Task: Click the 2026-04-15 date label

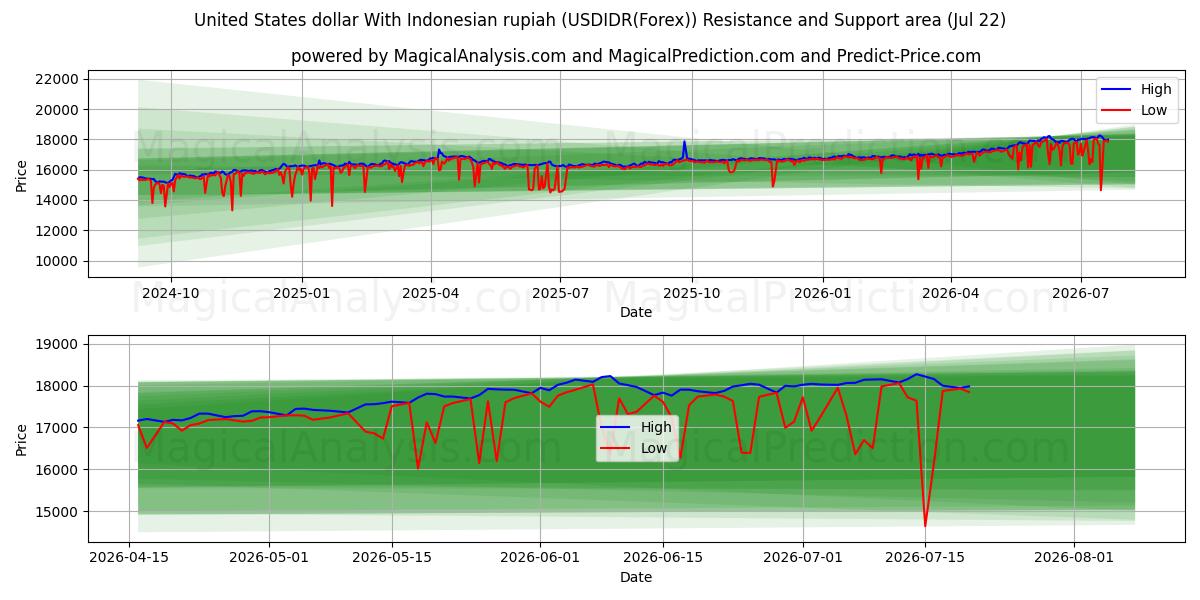Action: (x=129, y=558)
